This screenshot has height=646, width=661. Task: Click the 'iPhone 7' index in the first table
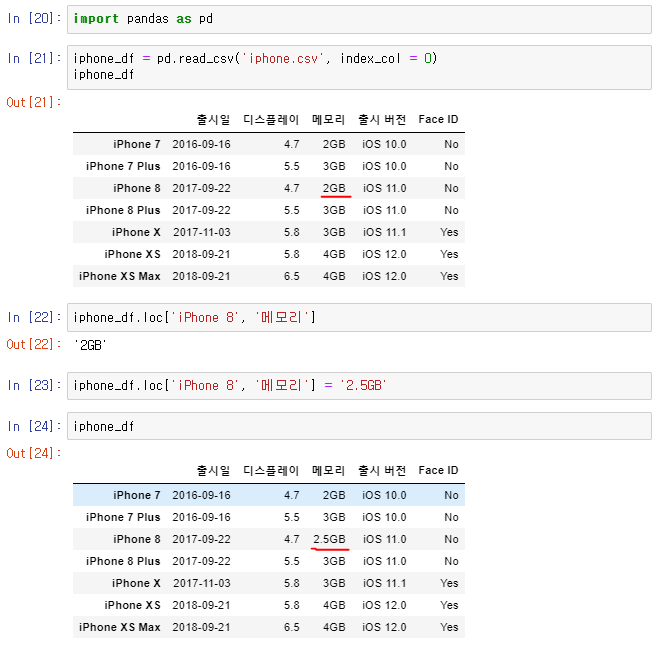tap(137, 144)
